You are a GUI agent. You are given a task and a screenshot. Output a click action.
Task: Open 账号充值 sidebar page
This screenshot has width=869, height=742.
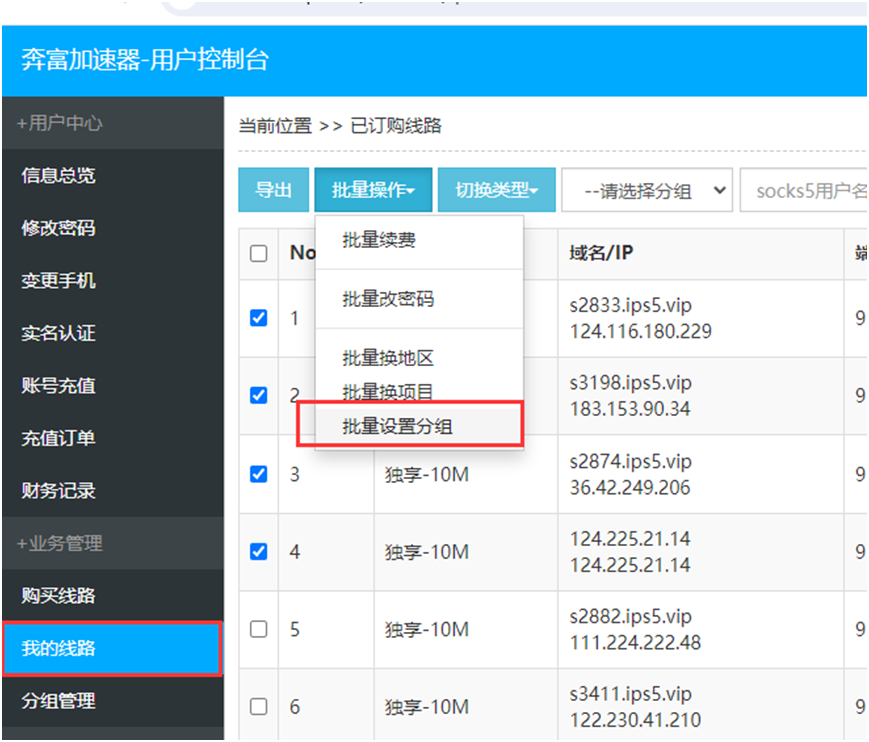click(59, 385)
